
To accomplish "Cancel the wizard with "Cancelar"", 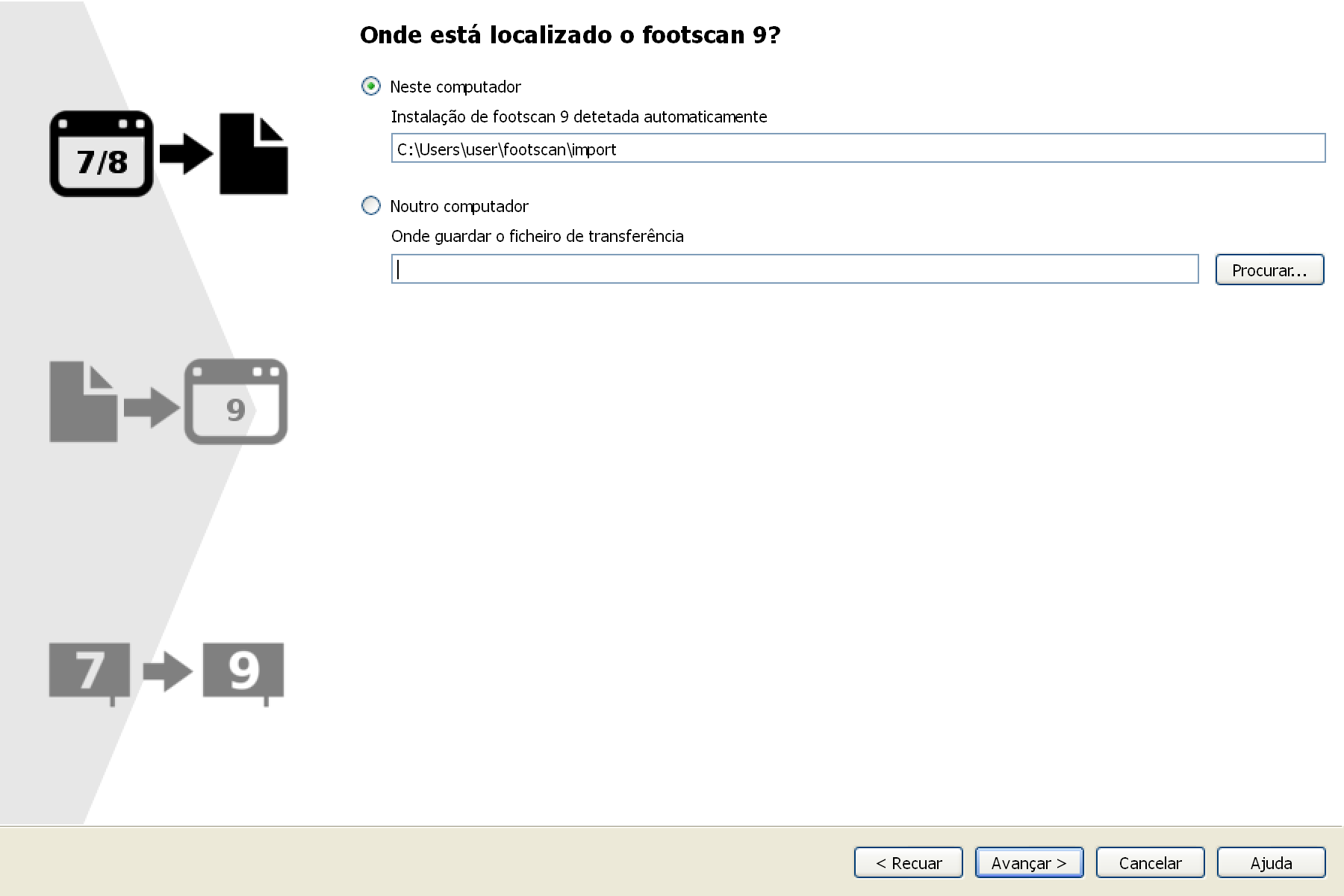I will point(1150,862).
